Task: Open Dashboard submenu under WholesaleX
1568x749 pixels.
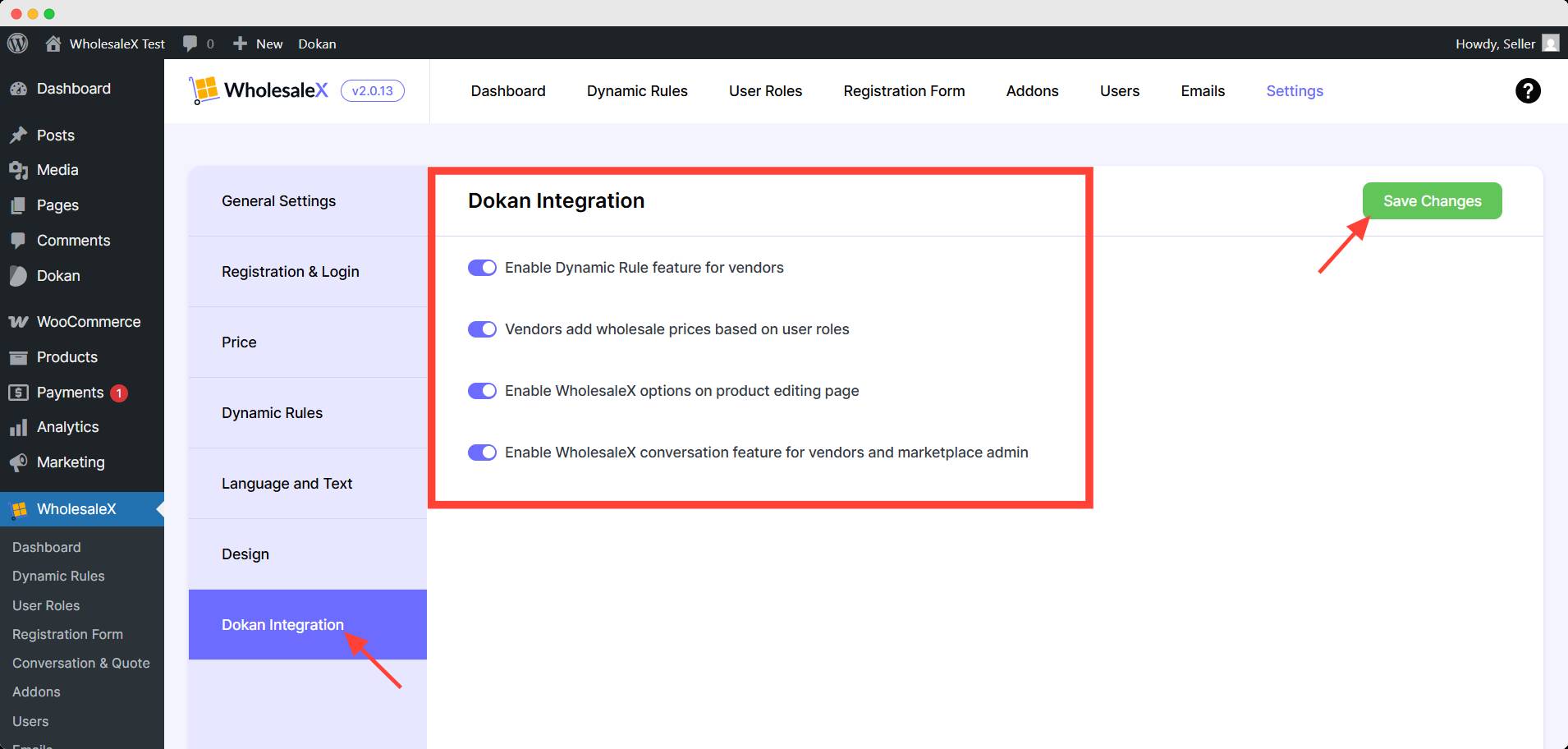Action: pos(47,547)
